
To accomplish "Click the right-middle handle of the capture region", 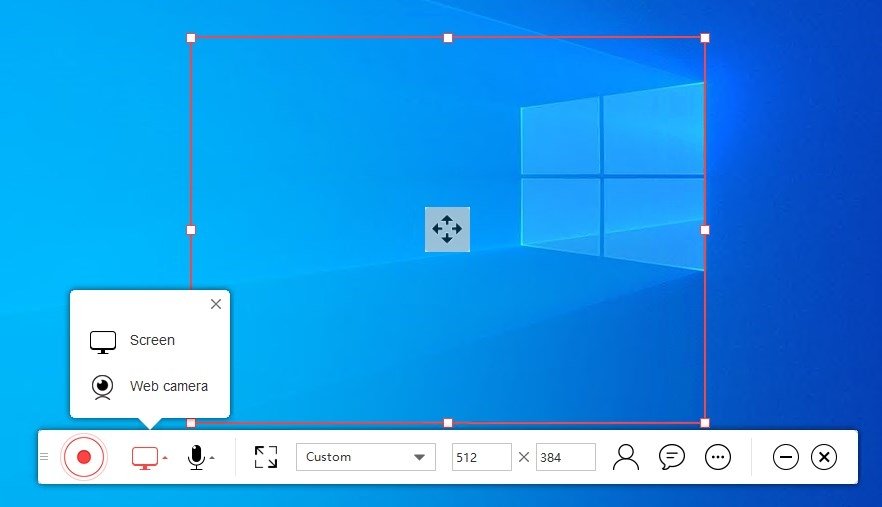I will [705, 230].
